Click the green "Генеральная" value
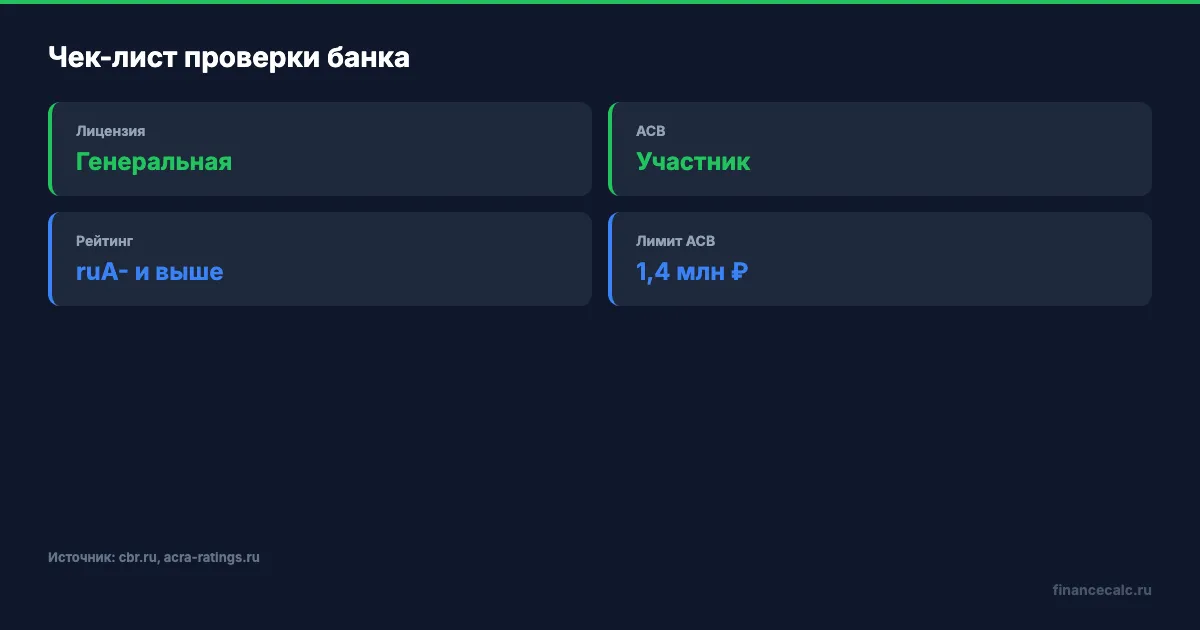1200x630 pixels. pos(154,161)
